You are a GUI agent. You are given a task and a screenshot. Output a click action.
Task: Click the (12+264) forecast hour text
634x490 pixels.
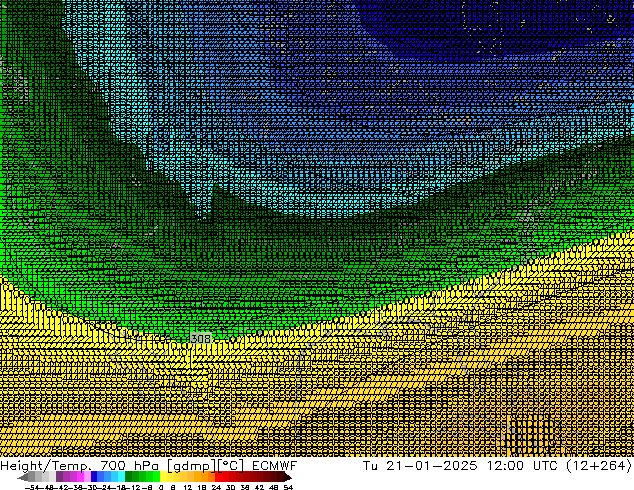point(598,466)
